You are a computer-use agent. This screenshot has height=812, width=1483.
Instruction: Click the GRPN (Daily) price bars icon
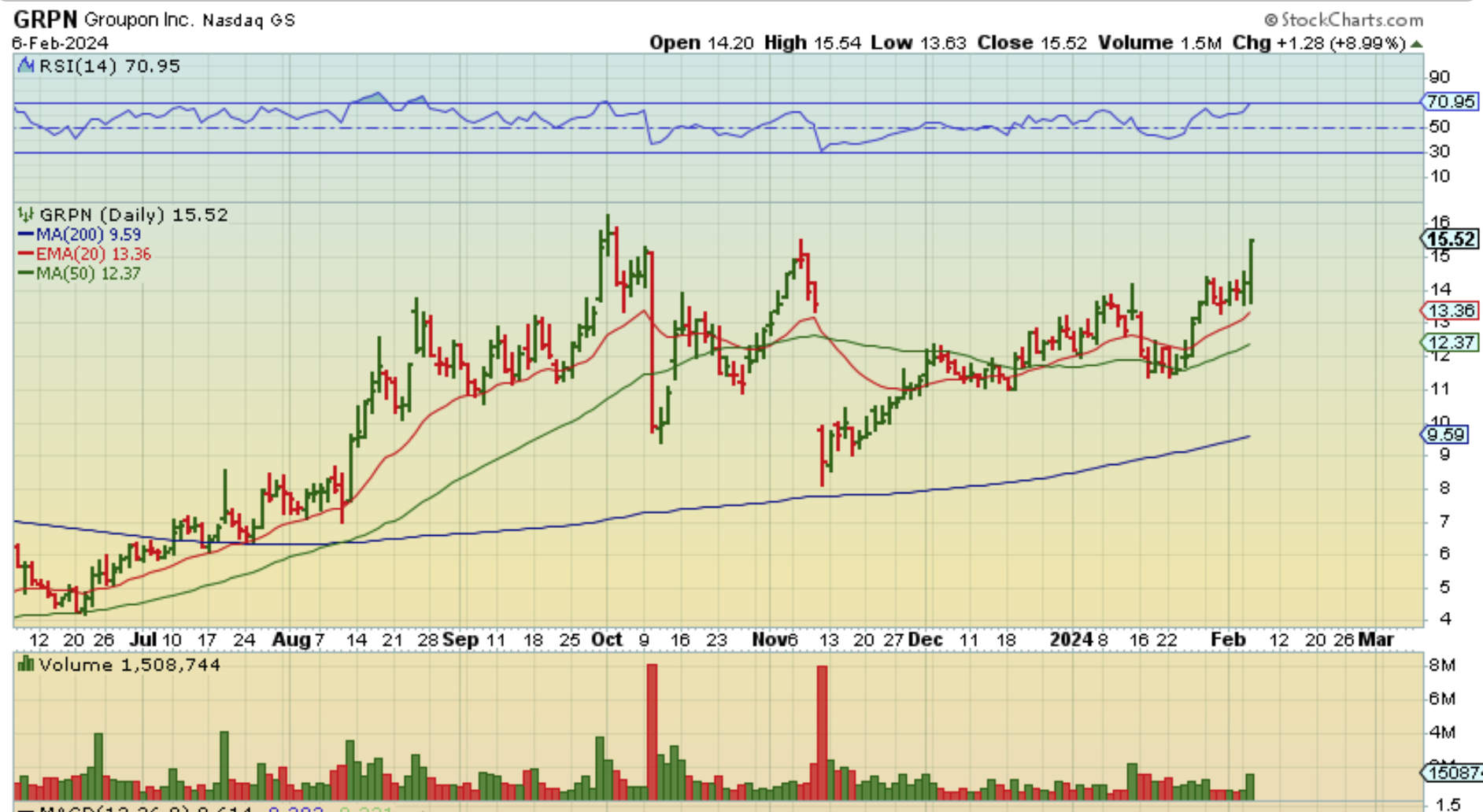click(x=26, y=214)
